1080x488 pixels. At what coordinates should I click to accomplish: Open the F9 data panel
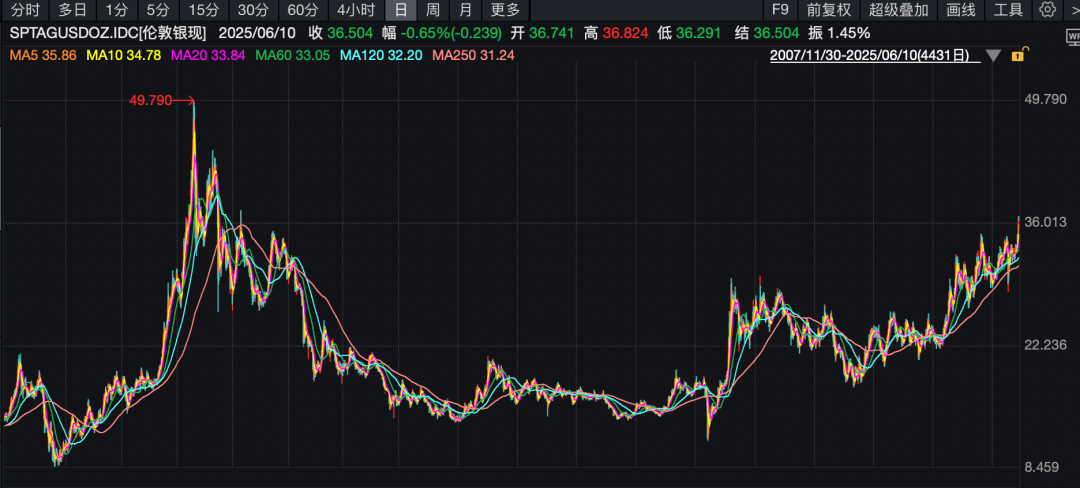(780, 10)
